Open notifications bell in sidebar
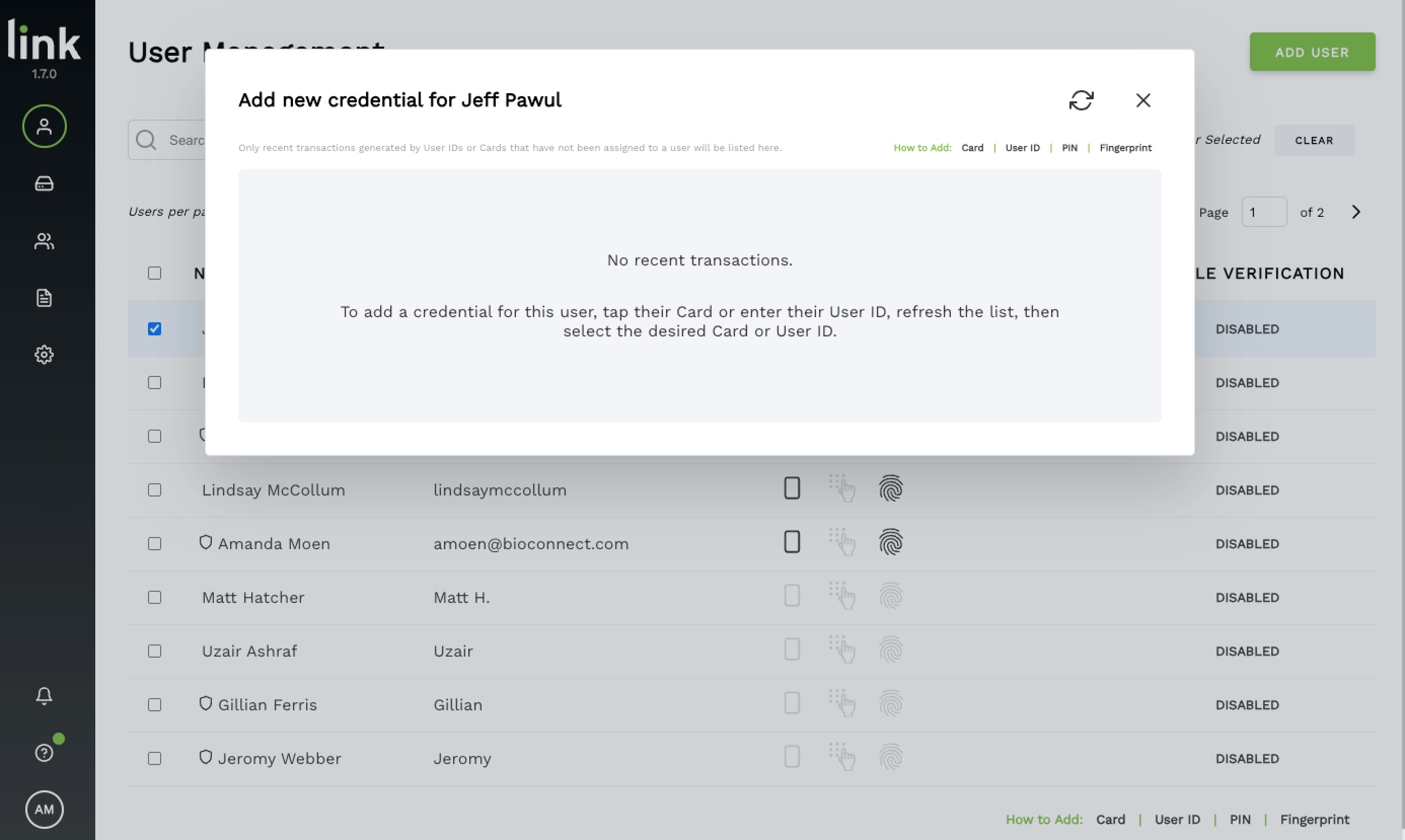 coord(44,696)
